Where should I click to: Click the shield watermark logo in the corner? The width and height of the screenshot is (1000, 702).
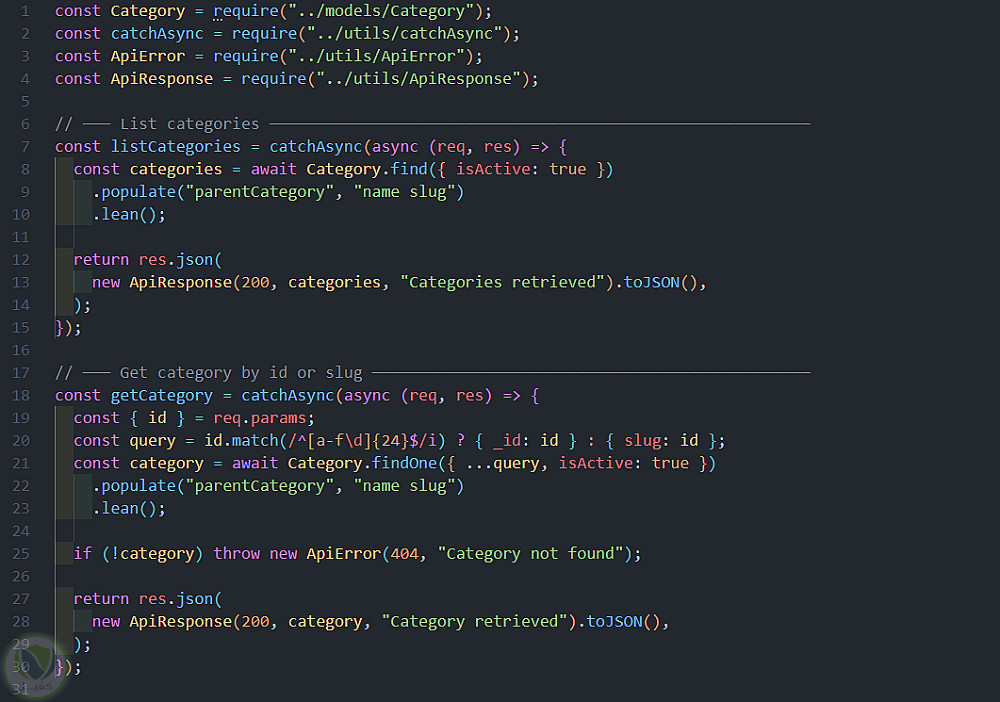click(x=35, y=666)
